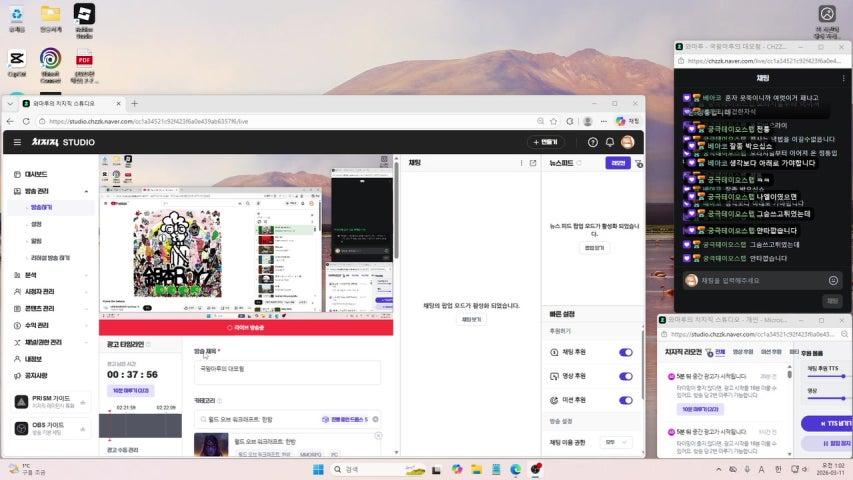
Task: Open 리허설 방송 하기 in the sidebar
Action: pos(50,257)
